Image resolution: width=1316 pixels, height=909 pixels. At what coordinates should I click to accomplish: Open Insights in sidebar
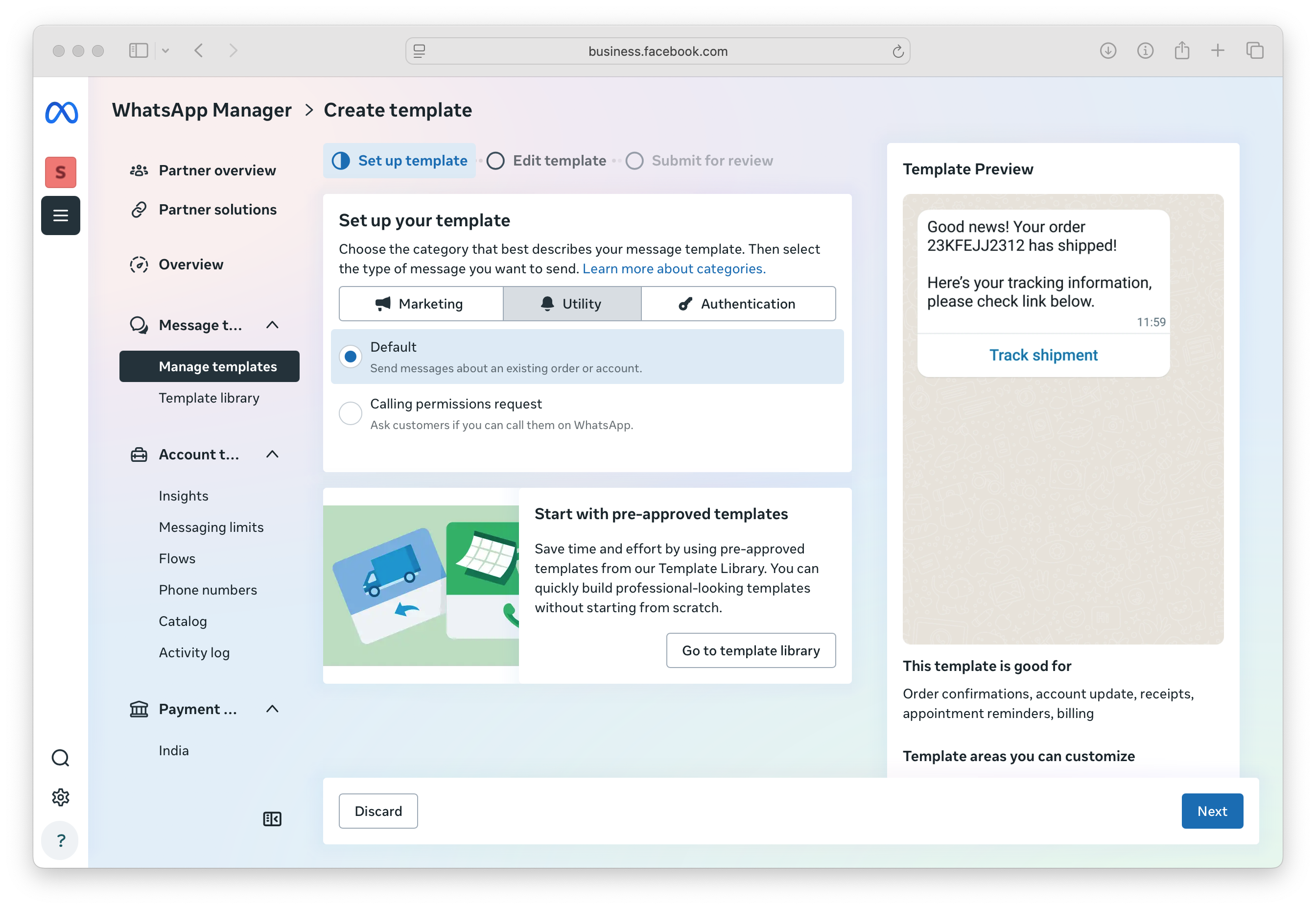(183, 496)
